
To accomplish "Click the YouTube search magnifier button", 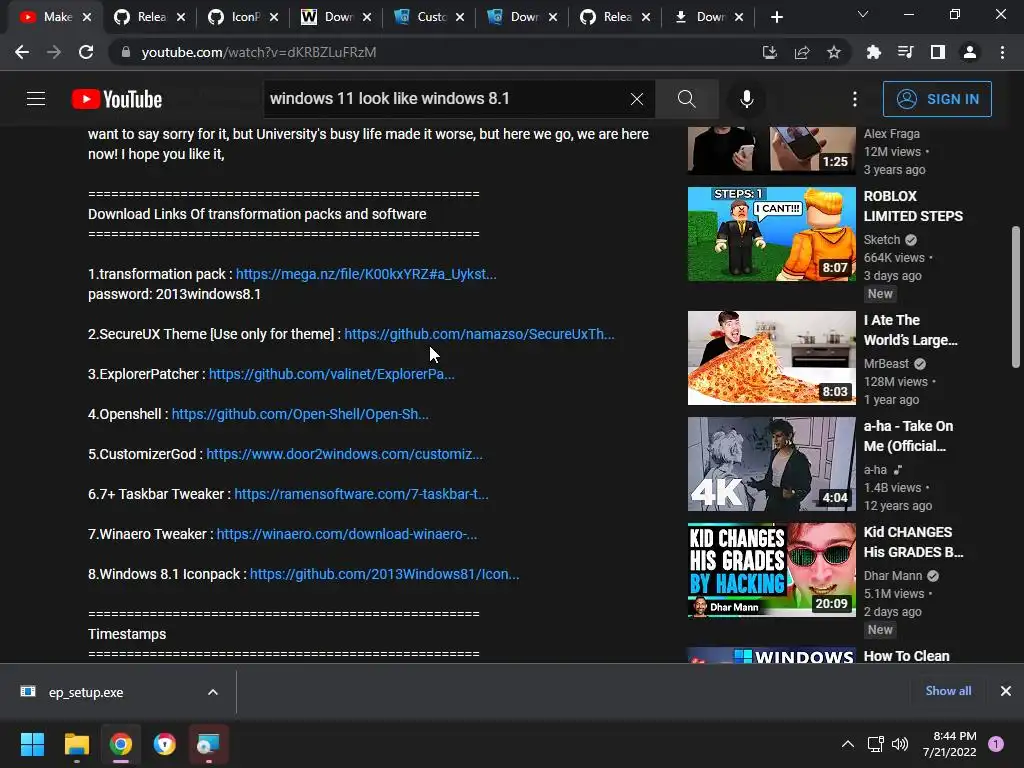I will coord(686,99).
